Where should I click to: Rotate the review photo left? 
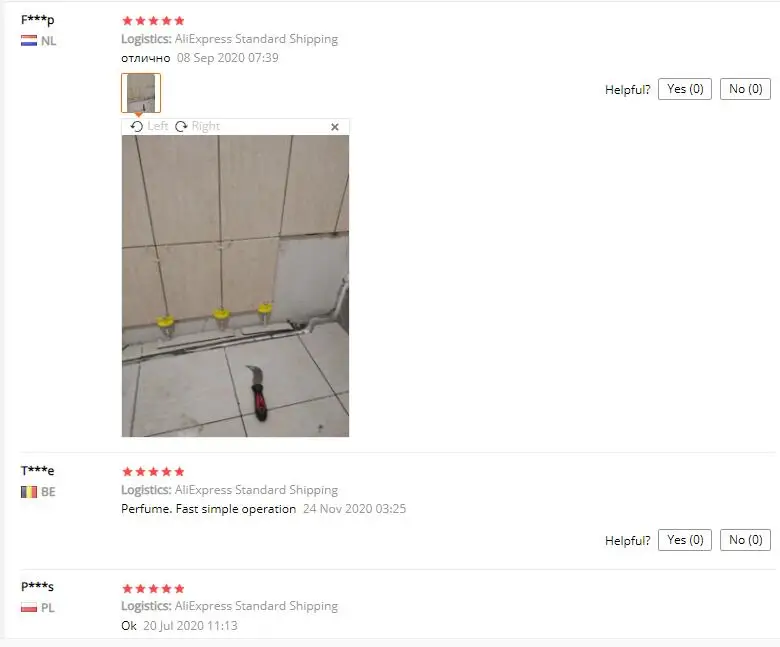tap(149, 126)
